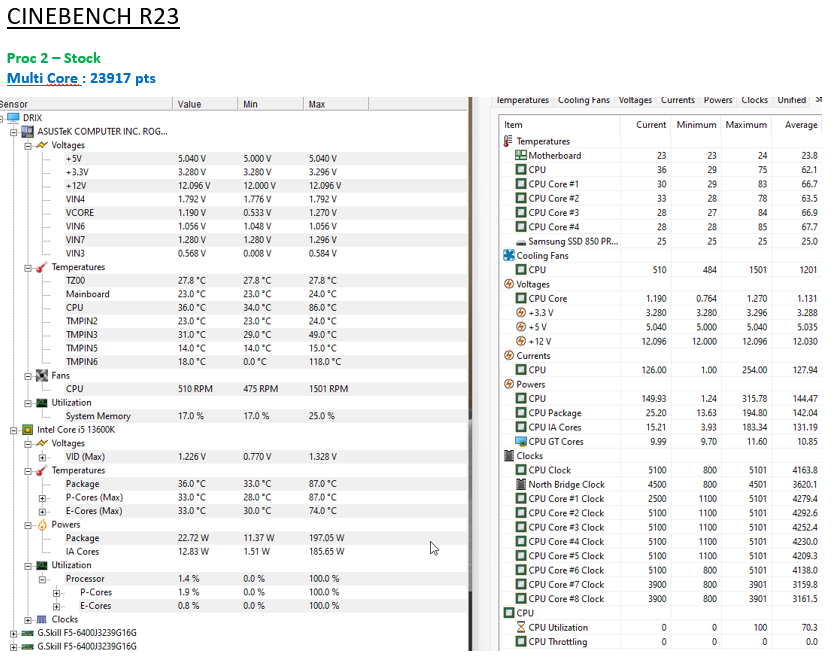832x656 pixels.
Task: Collapse the Fans node in left tree
Action: tap(28, 376)
